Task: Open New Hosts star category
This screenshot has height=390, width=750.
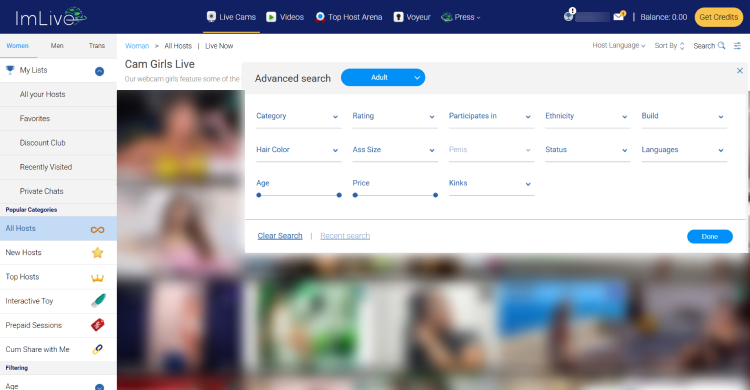Action: point(58,253)
